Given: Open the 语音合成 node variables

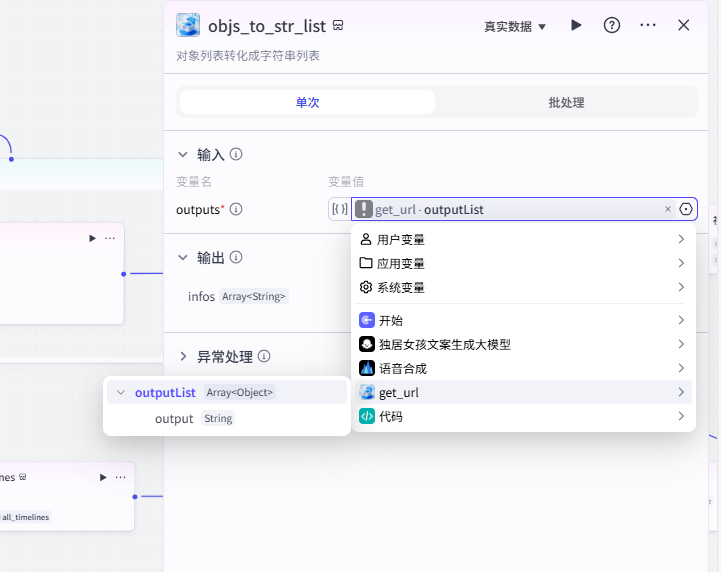Looking at the screenshot, I should [x=523, y=368].
